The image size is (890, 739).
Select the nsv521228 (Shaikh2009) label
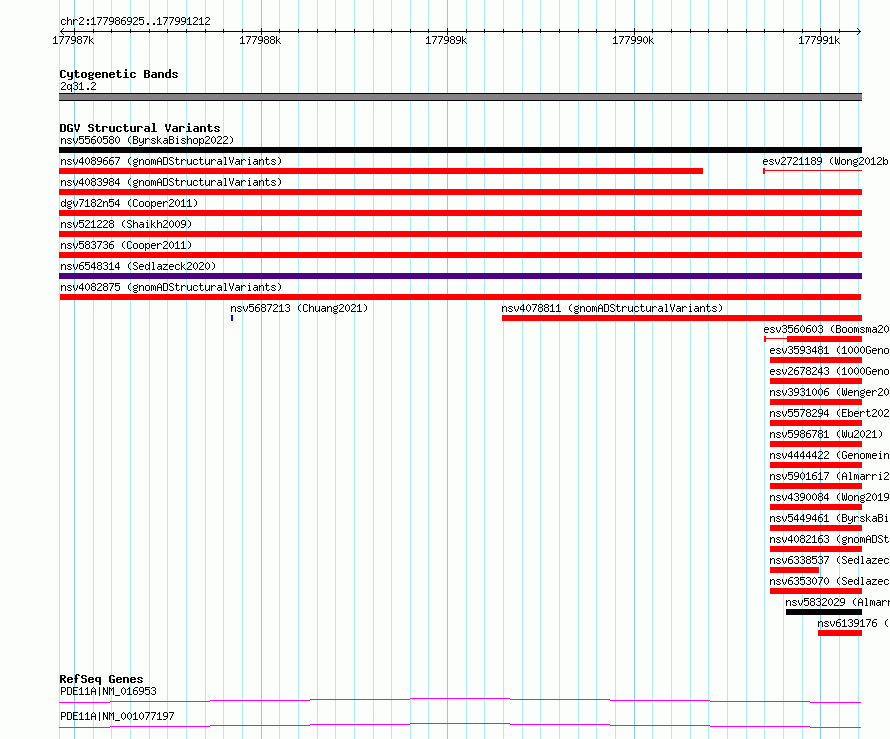click(x=126, y=224)
